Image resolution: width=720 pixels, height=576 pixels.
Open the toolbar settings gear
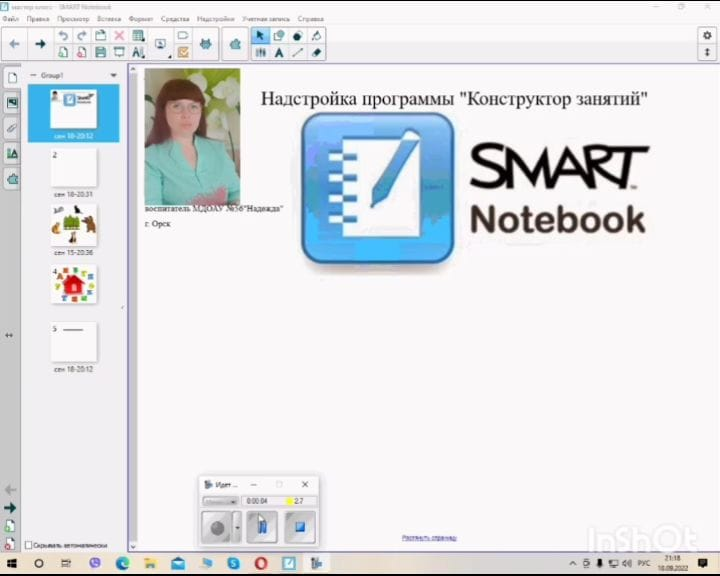click(708, 35)
